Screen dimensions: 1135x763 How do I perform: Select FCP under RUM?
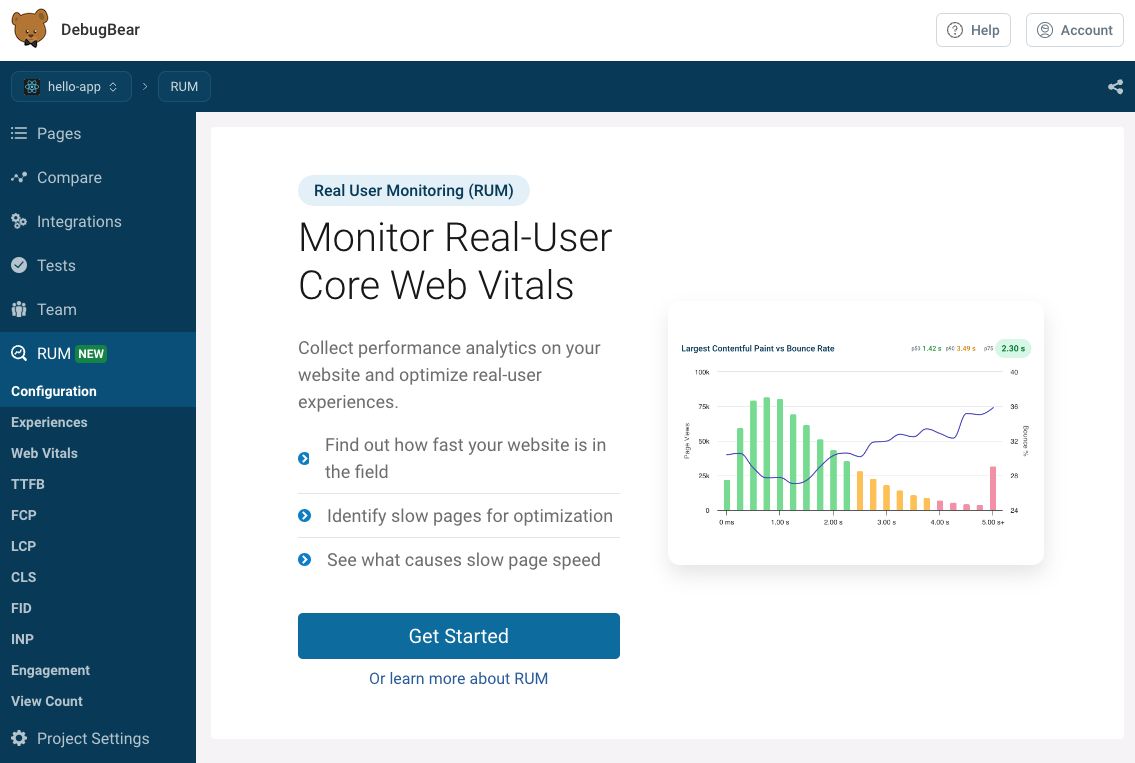point(98,515)
